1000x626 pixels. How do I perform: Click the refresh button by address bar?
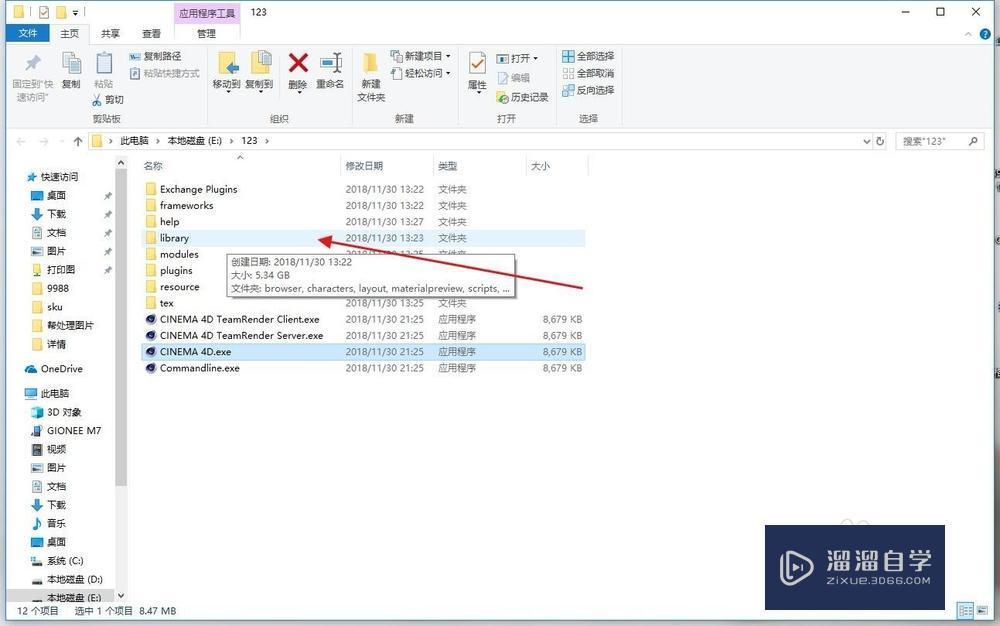tap(880, 141)
